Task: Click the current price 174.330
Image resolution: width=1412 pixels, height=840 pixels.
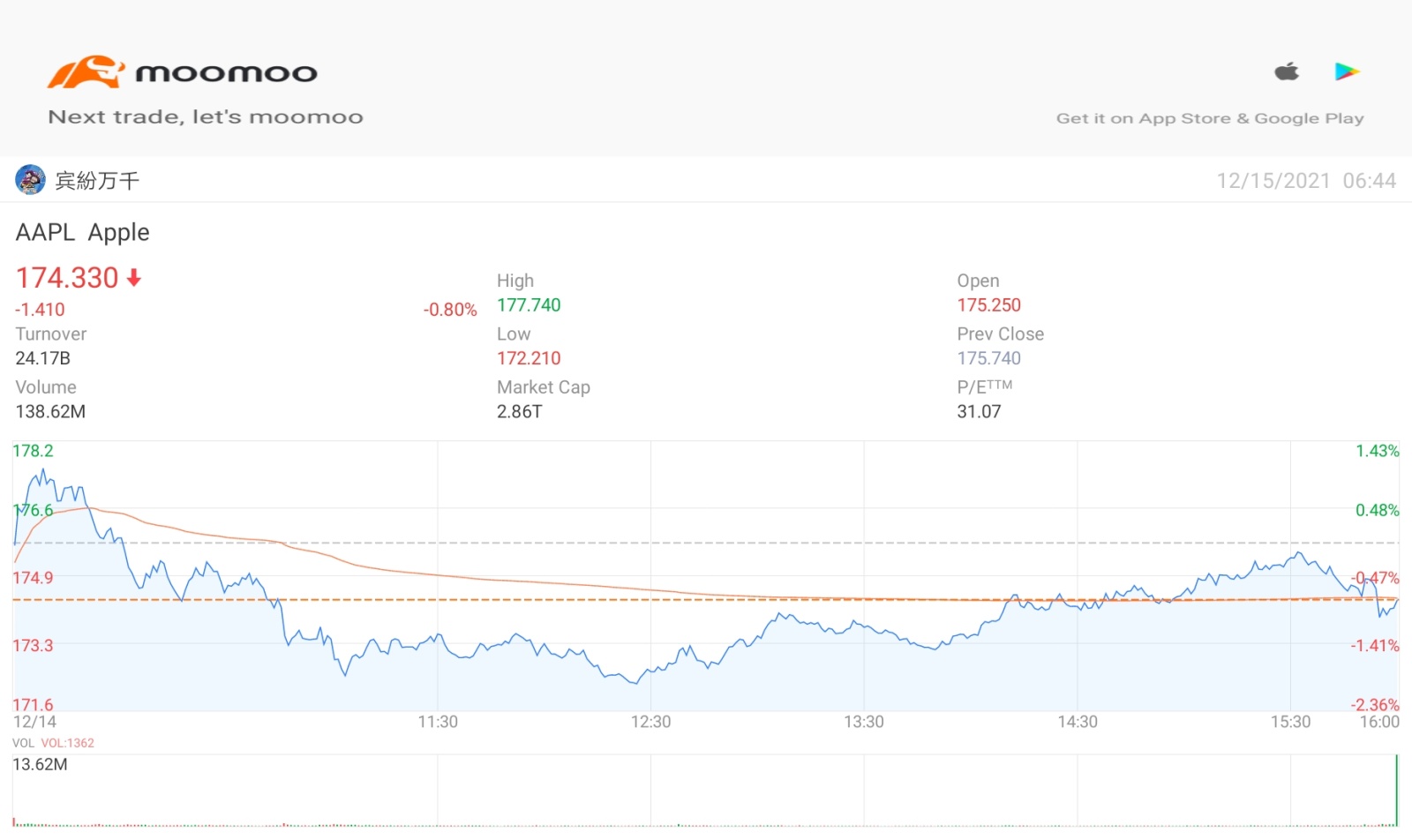Action: click(x=67, y=278)
